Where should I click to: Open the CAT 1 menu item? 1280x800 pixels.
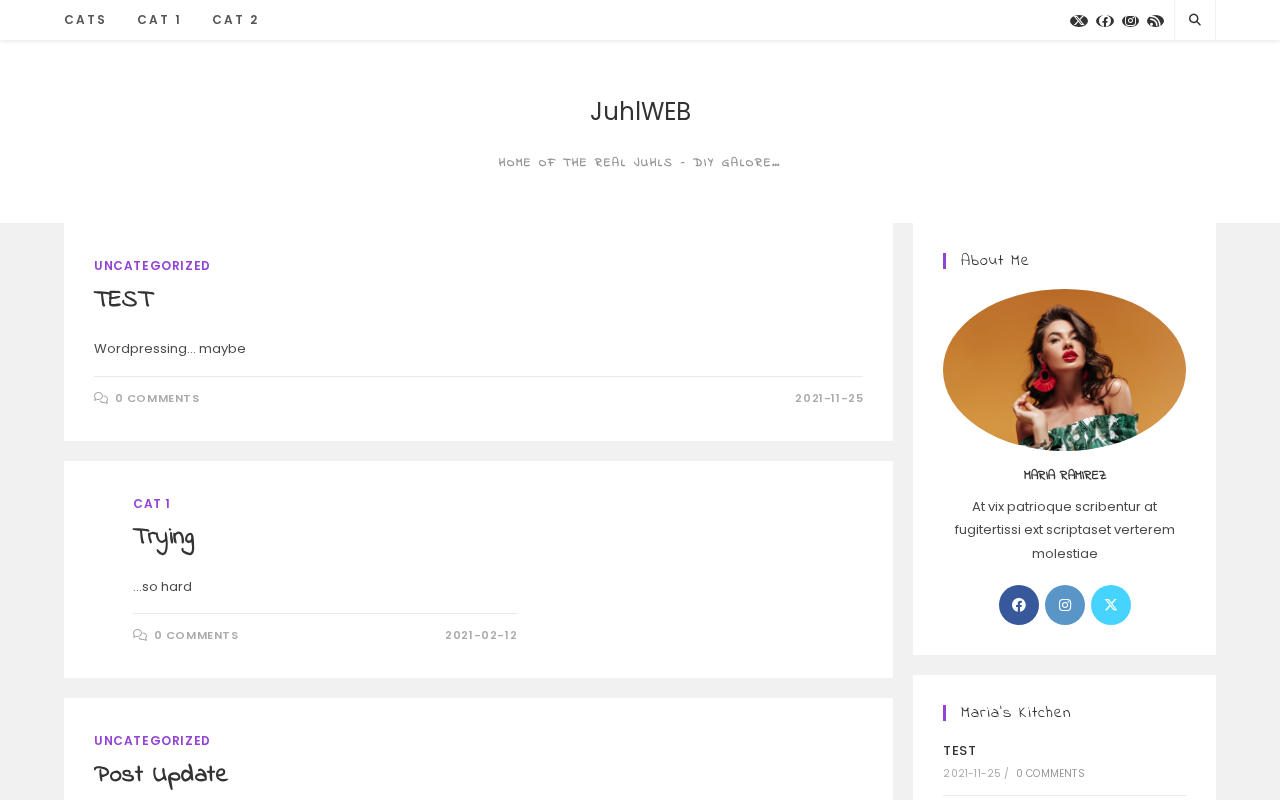pyautogui.click(x=159, y=20)
